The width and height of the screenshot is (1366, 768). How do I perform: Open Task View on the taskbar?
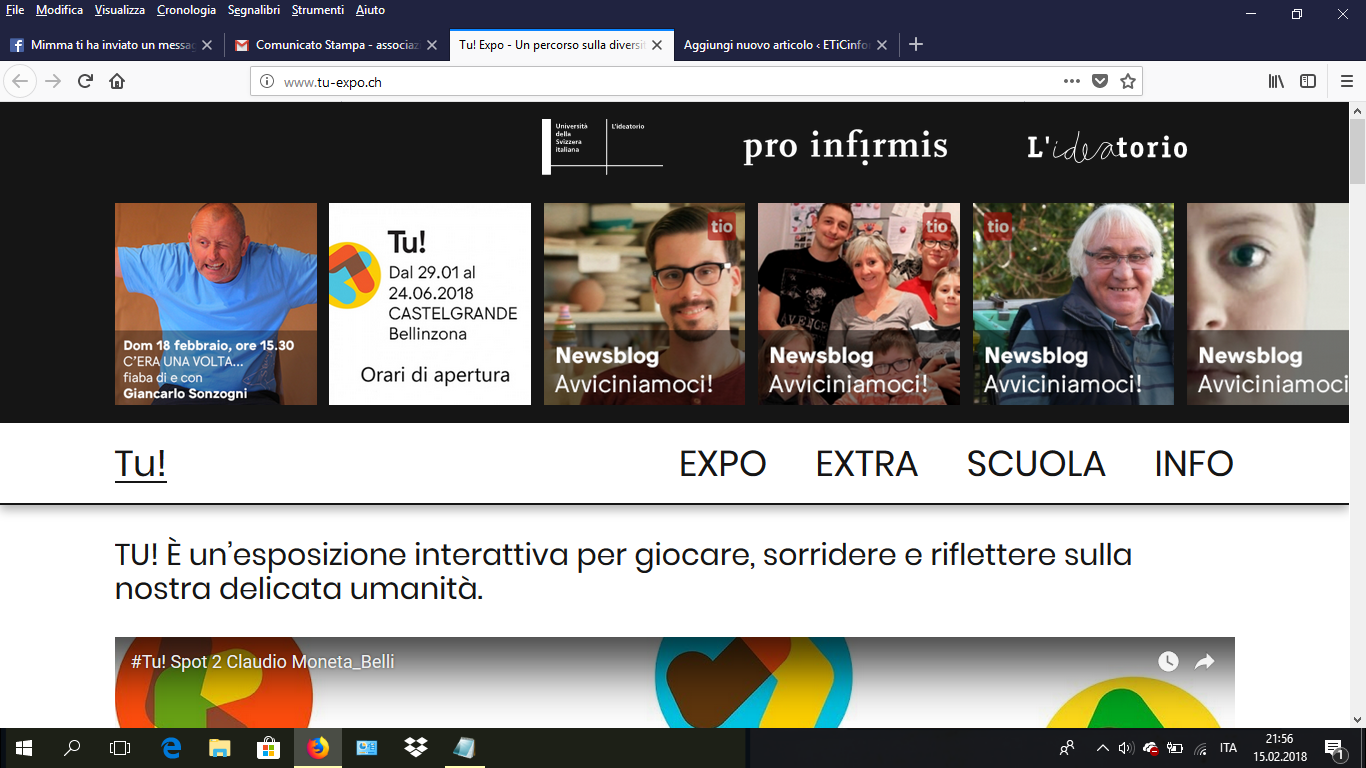pyautogui.click(x=120, y=748)
